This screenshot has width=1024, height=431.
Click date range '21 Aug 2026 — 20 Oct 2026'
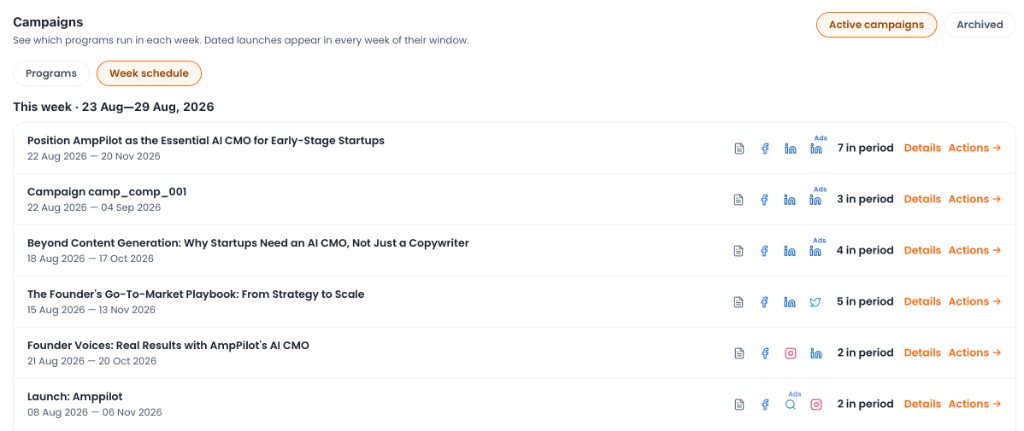point(91,361)
